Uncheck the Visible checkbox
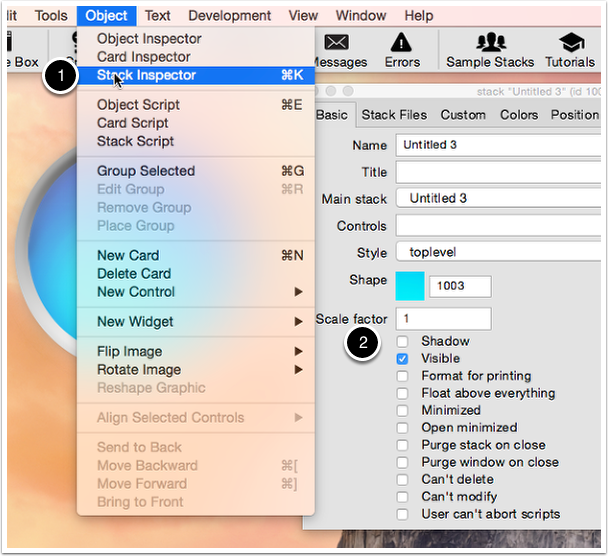Image resolution: width=608 pixels, height=556 pixels. pyautogui.click(x=402, y=359)
